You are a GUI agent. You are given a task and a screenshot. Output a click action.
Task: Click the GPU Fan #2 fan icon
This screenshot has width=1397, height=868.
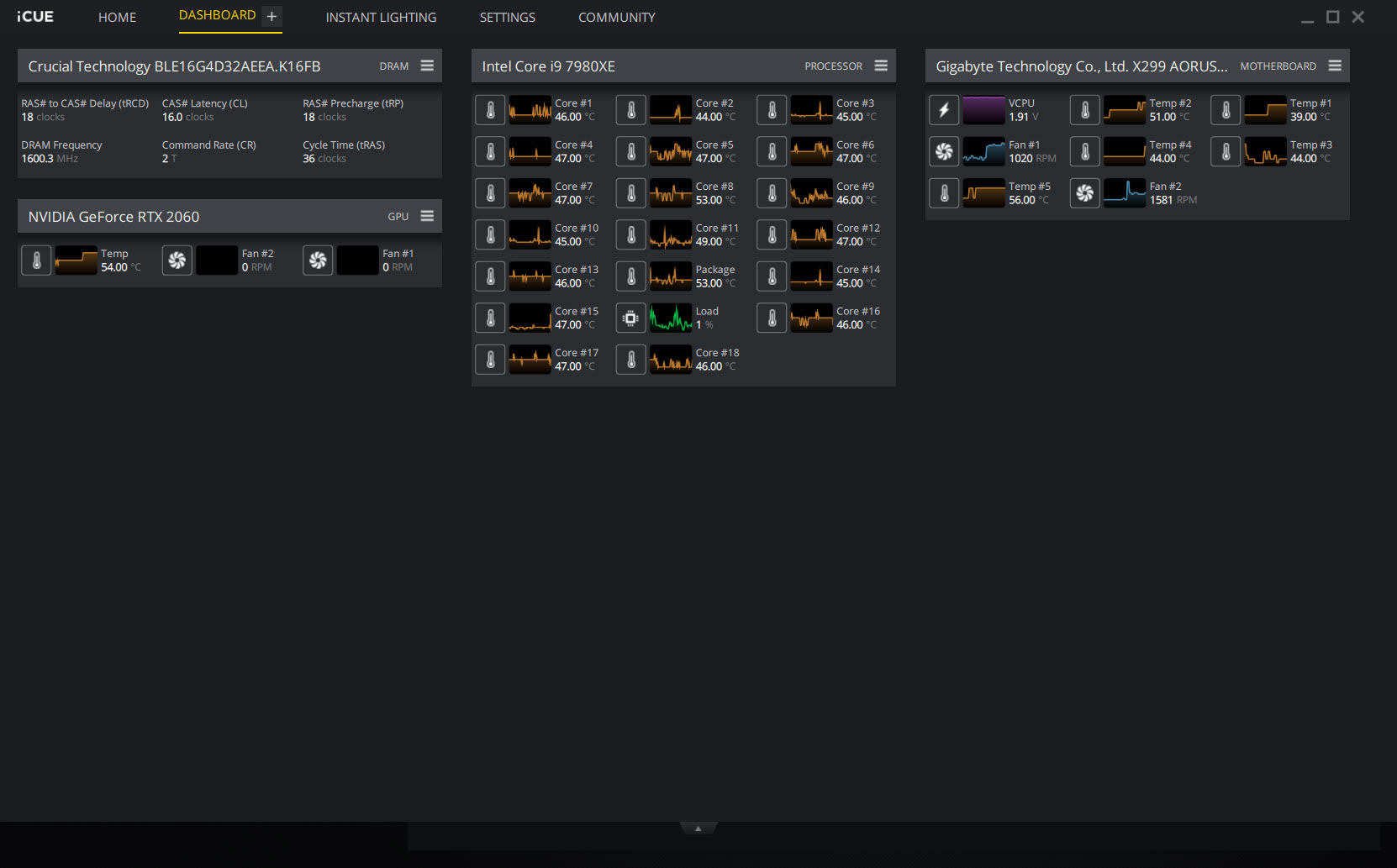tap(177, 260)
